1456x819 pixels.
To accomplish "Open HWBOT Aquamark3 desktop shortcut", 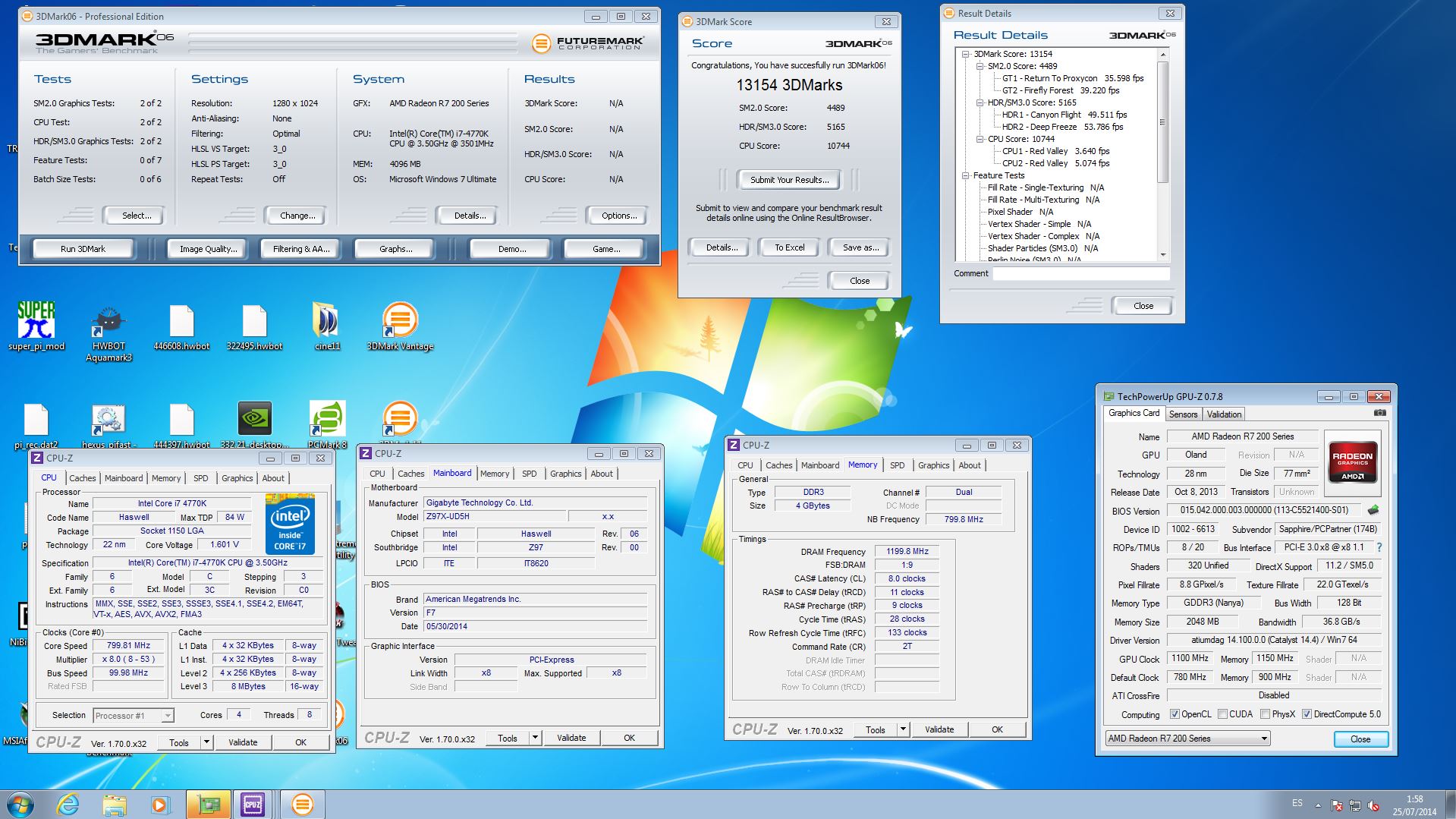I will tap(108, 334).
